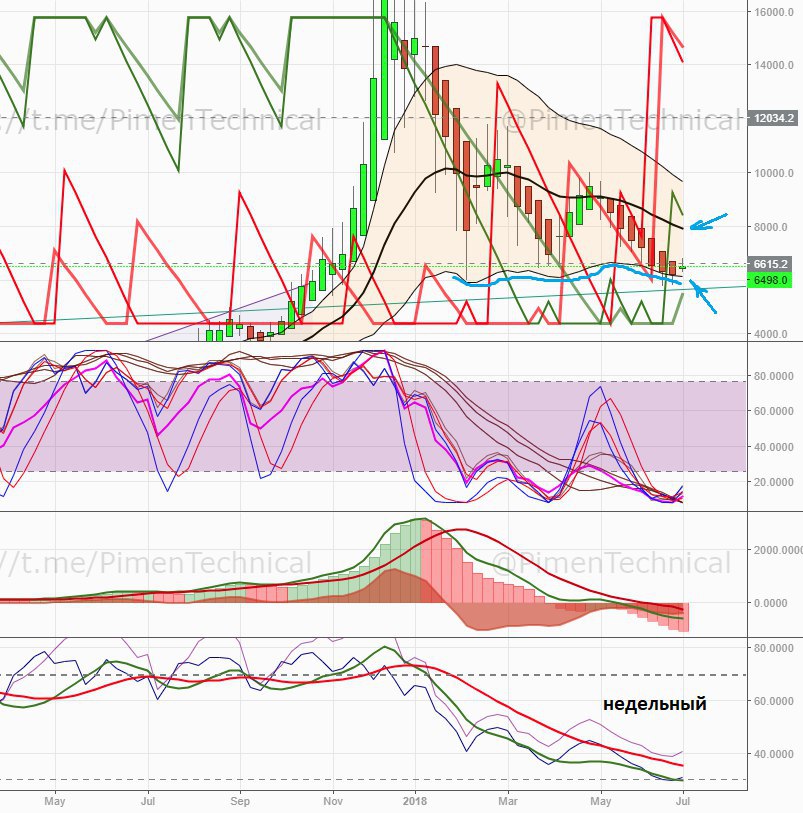The image size is (803, 813).
Task: Click the 12034.2 price label
Action: point(773,118)
